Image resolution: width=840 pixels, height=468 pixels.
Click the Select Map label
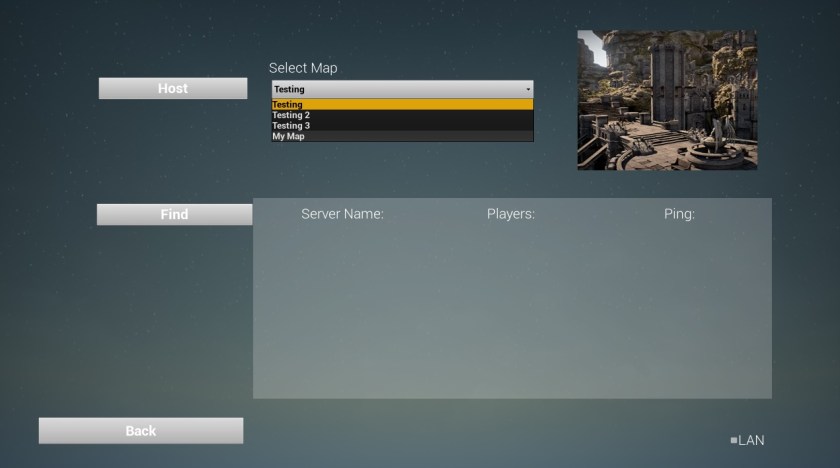tap(303, 68)
